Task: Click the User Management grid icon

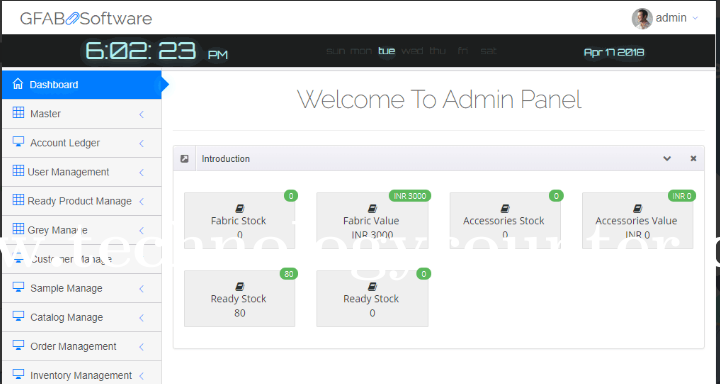Action: pyautogui.click(x=18, y=171)
